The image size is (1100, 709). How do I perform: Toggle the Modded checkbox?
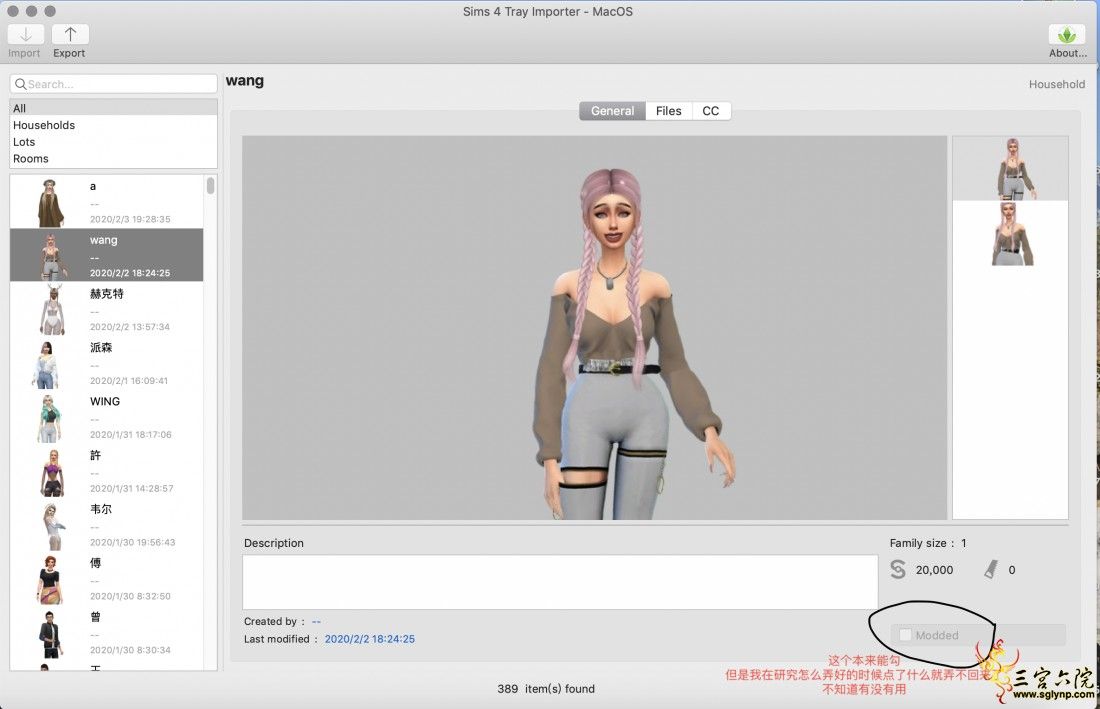pos(905,635)
